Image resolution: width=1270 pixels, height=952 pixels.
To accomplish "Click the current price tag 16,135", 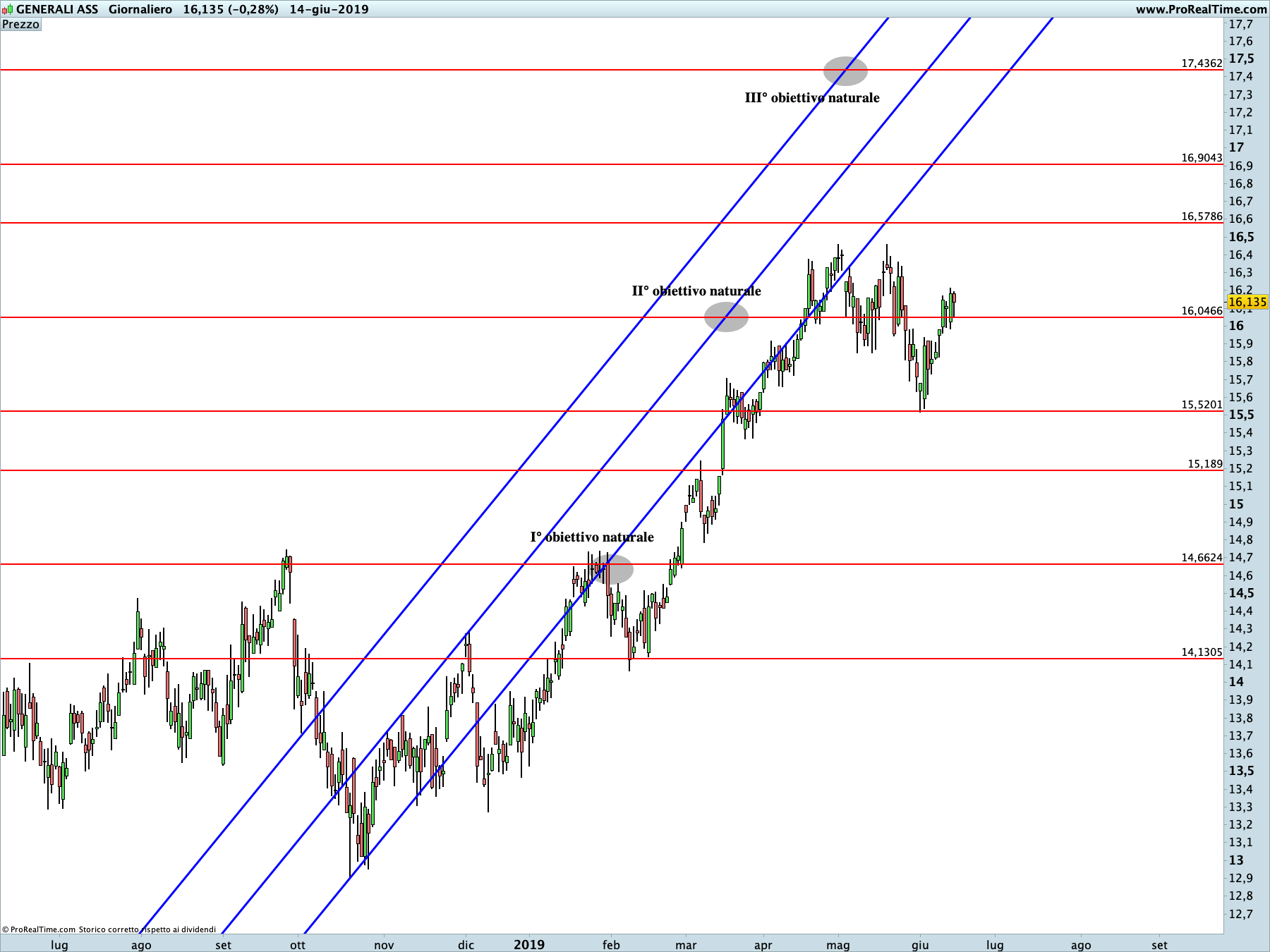I will pos(1247,302).
